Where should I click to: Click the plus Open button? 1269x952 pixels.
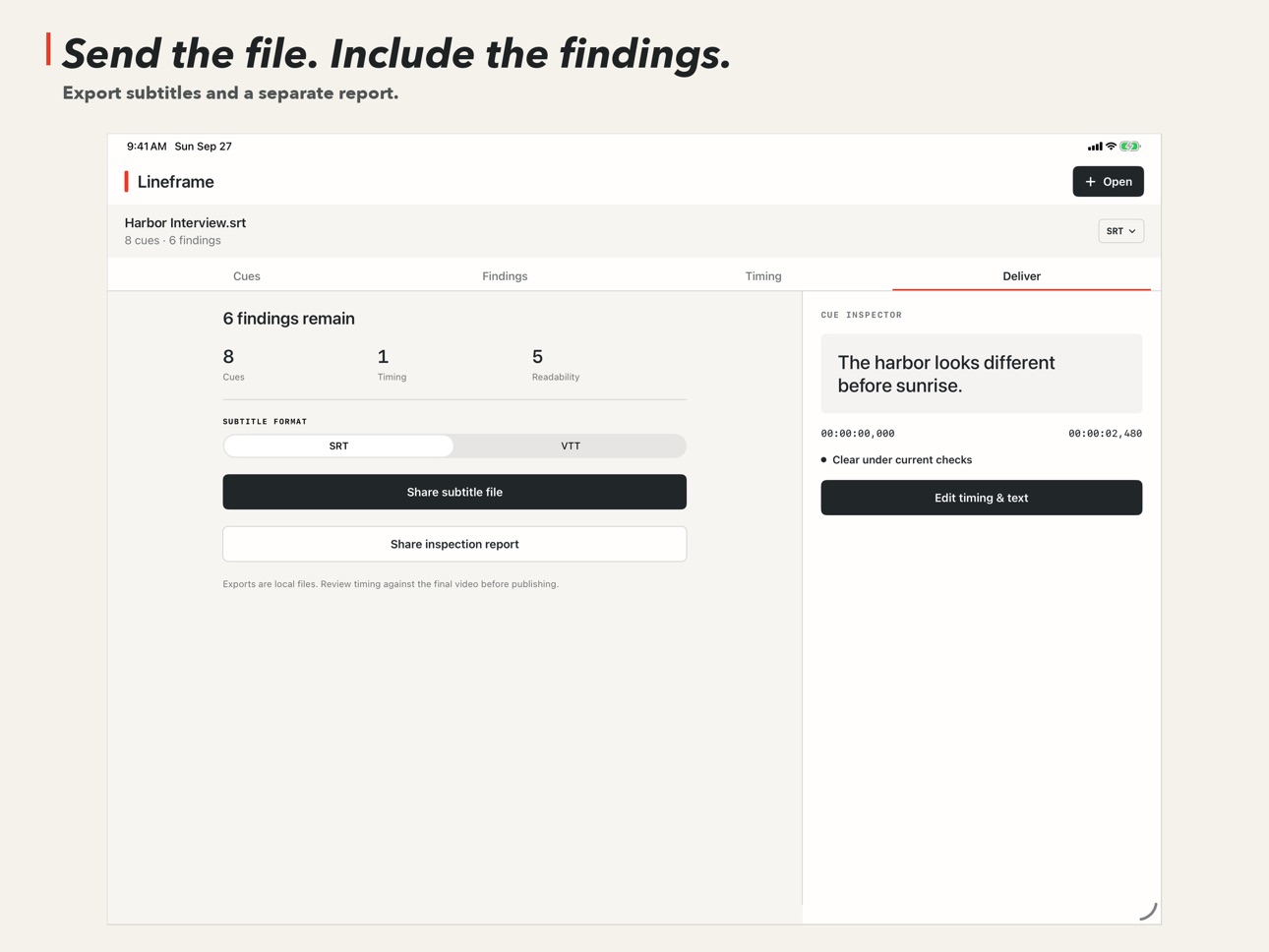tap(1108, 182)
